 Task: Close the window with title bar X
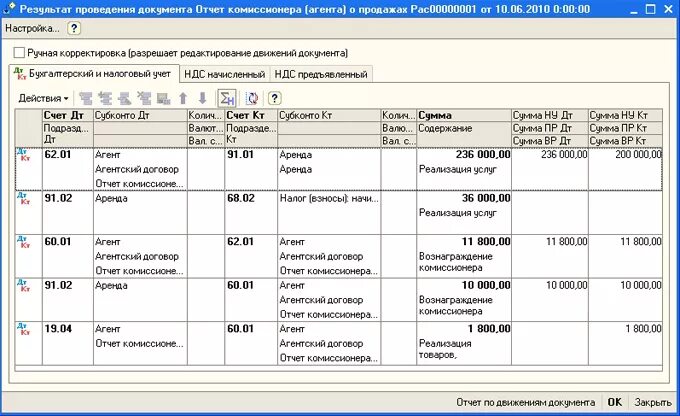click(668, 9)
